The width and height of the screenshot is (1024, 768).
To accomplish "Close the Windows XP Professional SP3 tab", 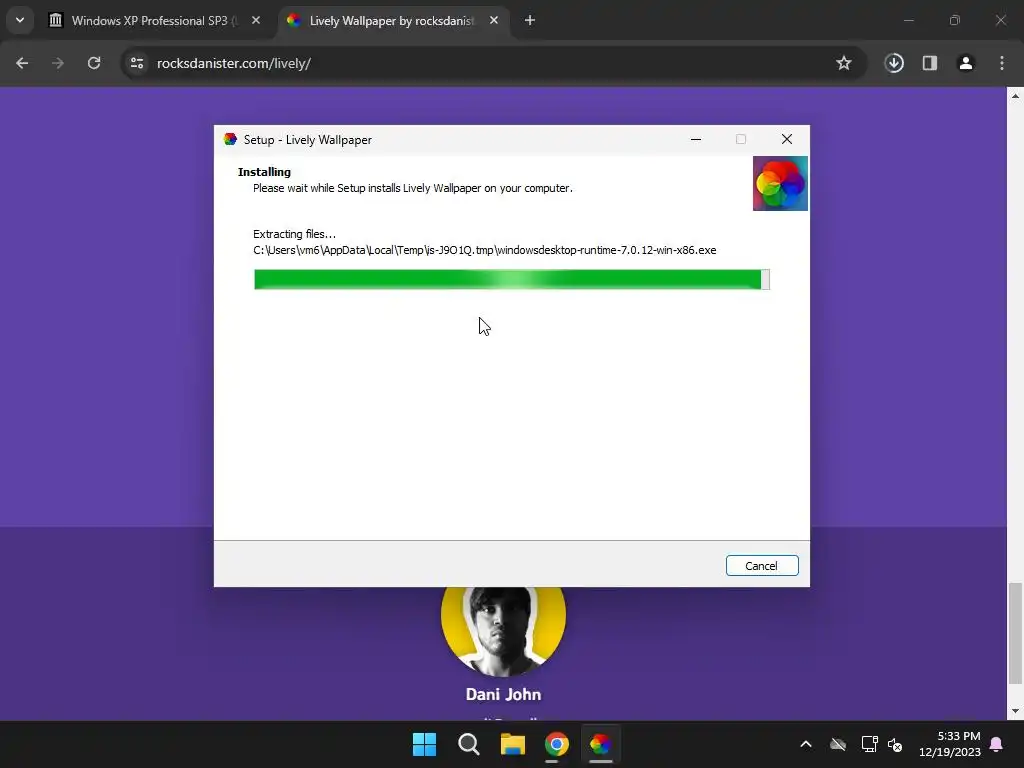I will pos(256,21).
